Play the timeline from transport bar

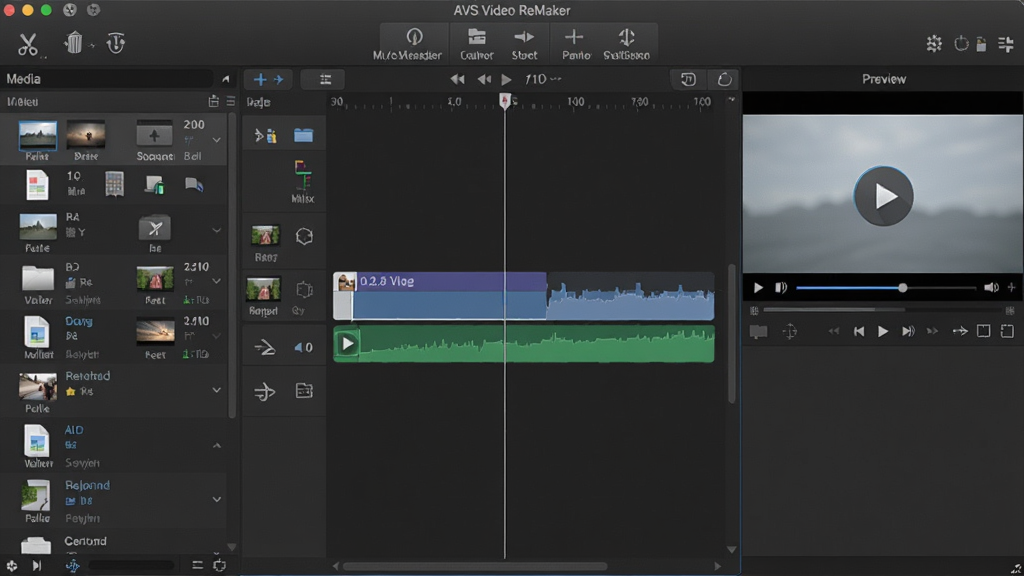coord(506,80)
